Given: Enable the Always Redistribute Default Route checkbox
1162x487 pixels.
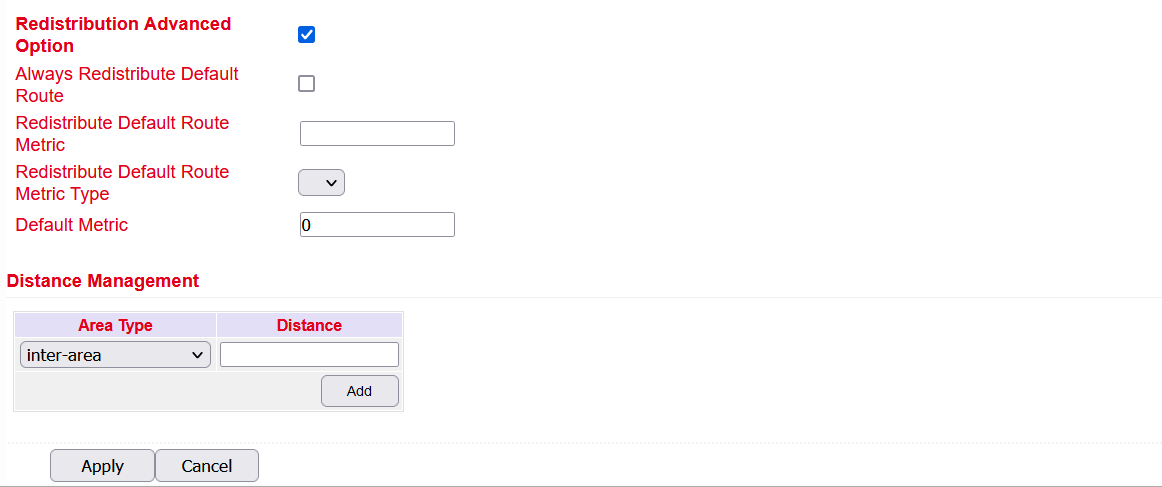Looking at the screenshot, I should 306,84.
